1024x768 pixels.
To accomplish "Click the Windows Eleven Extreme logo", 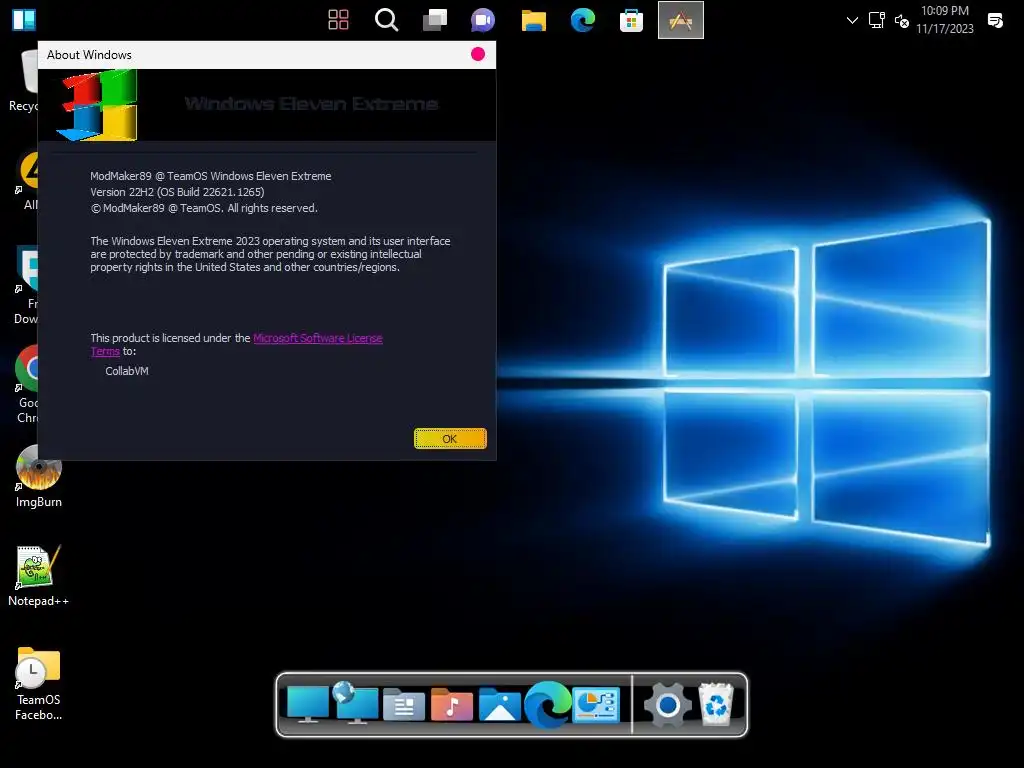I will (x=98, y=105).
